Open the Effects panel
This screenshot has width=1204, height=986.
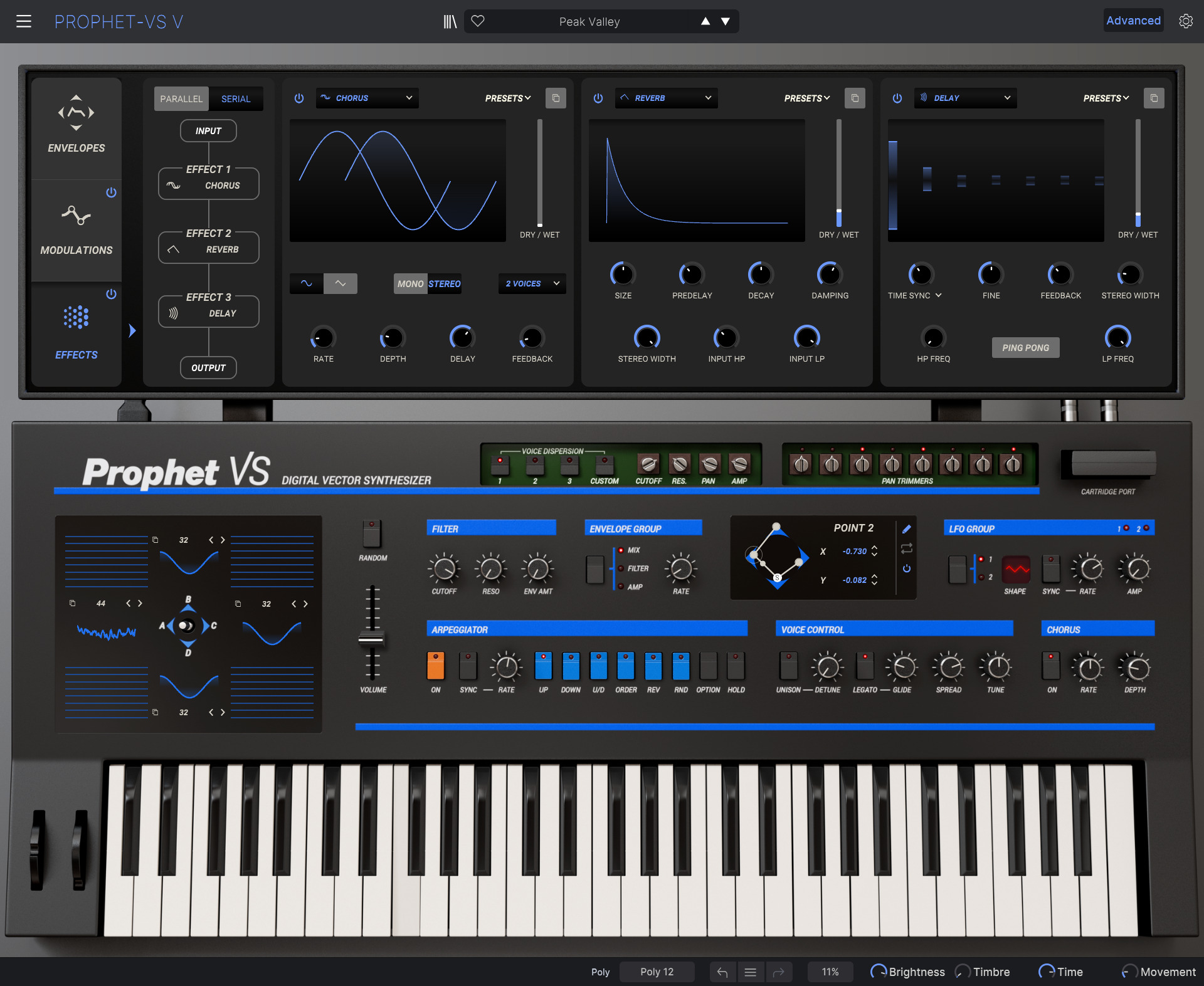[77, 332]
